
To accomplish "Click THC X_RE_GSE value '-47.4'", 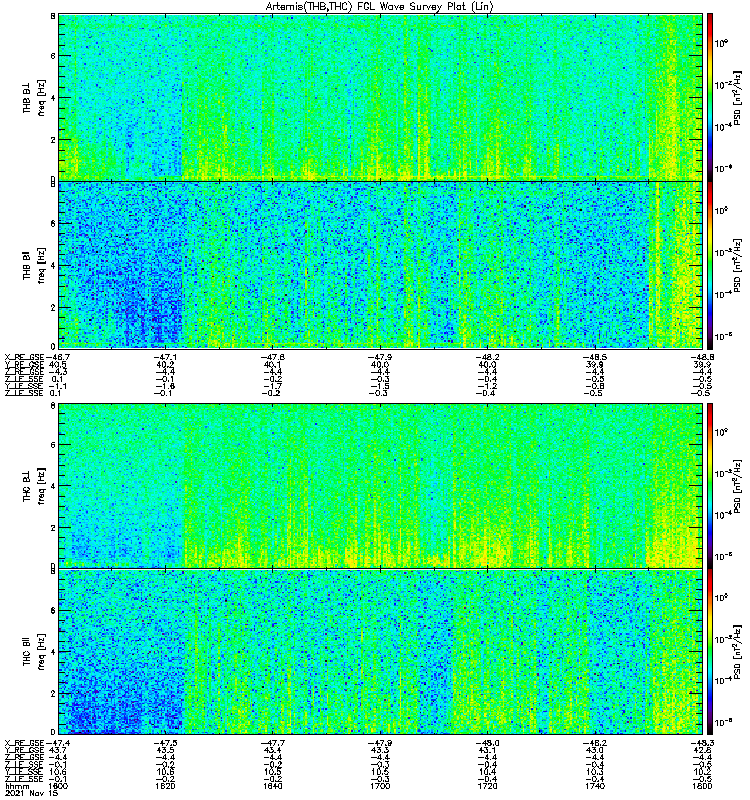I will 58,743.
